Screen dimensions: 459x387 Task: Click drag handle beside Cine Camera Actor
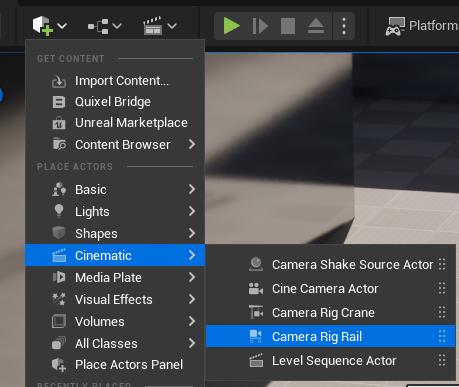pos(442,288)
